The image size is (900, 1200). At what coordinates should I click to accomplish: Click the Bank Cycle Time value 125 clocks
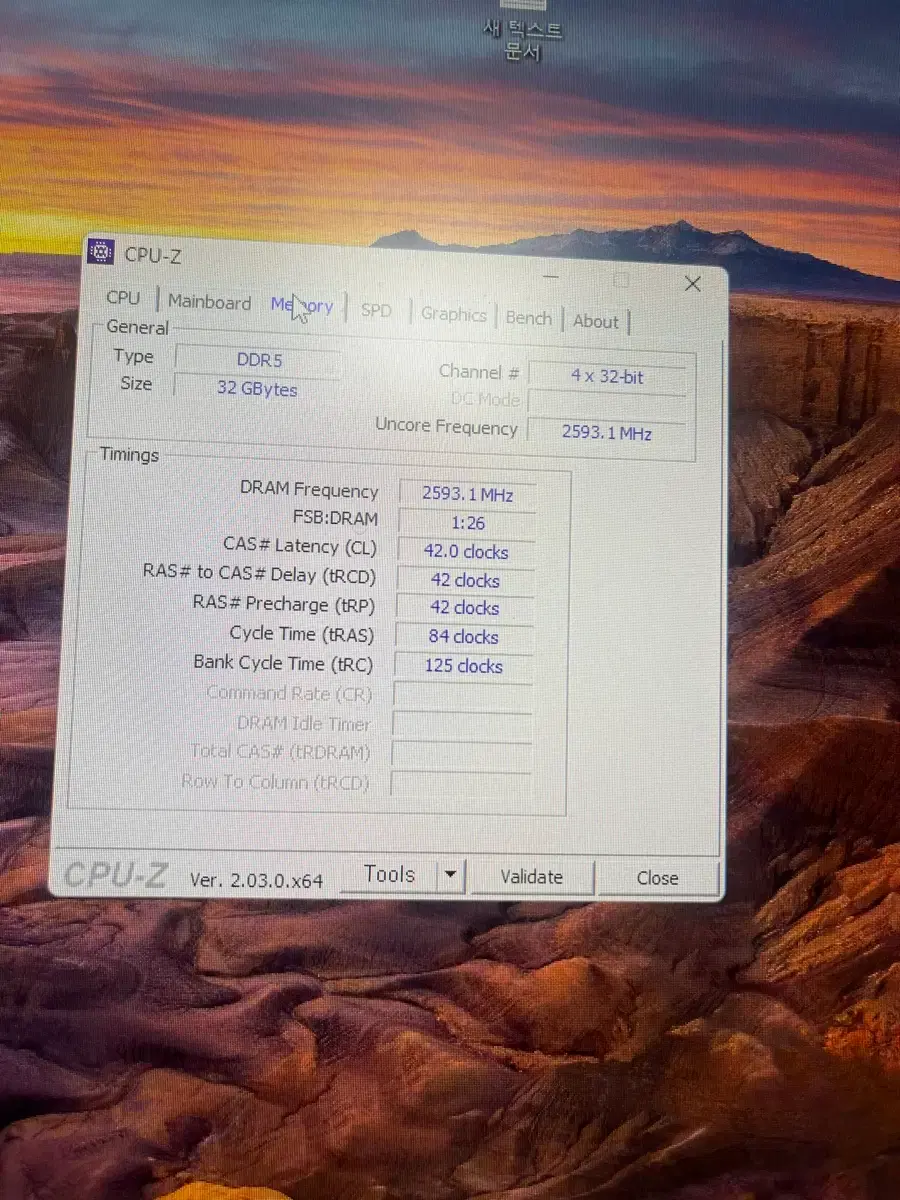(x=463, y=666)
